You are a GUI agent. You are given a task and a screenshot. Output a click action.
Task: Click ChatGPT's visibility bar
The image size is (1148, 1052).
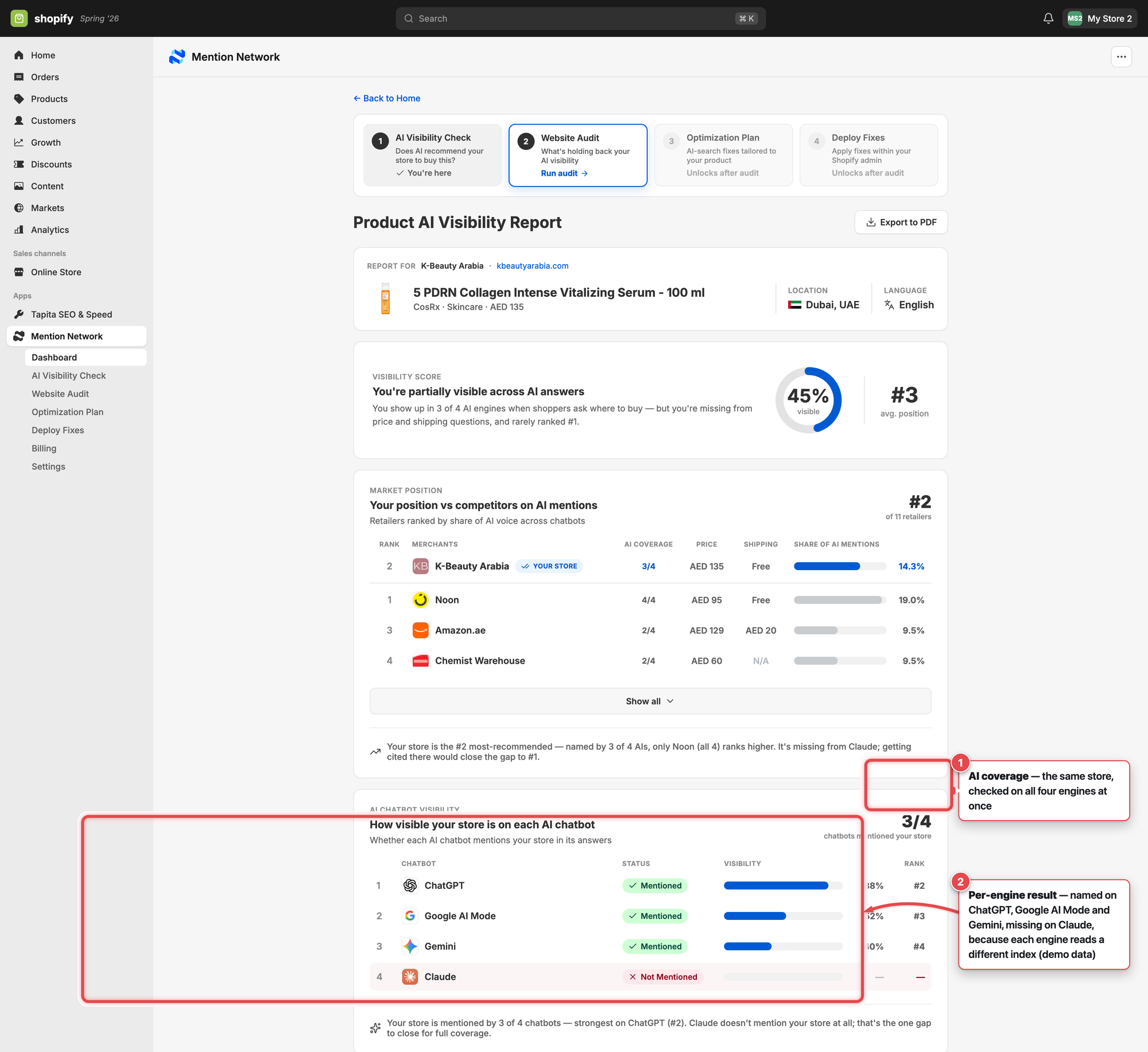click(x=783, y=885)
